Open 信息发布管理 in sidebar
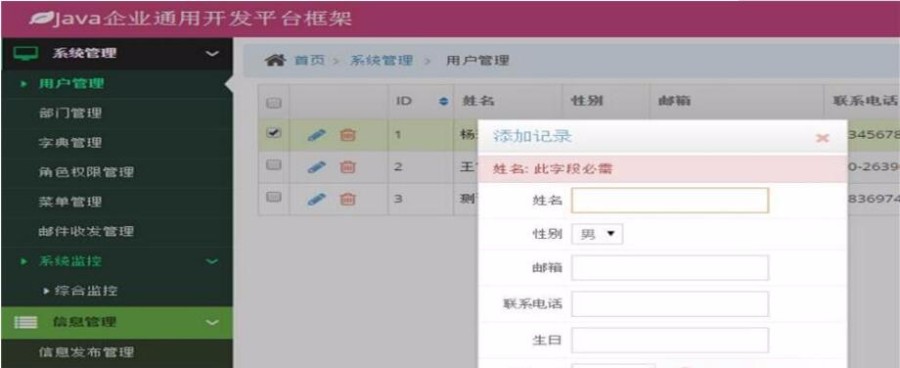This screenshot has width=900, height=368. coord(86,352)
